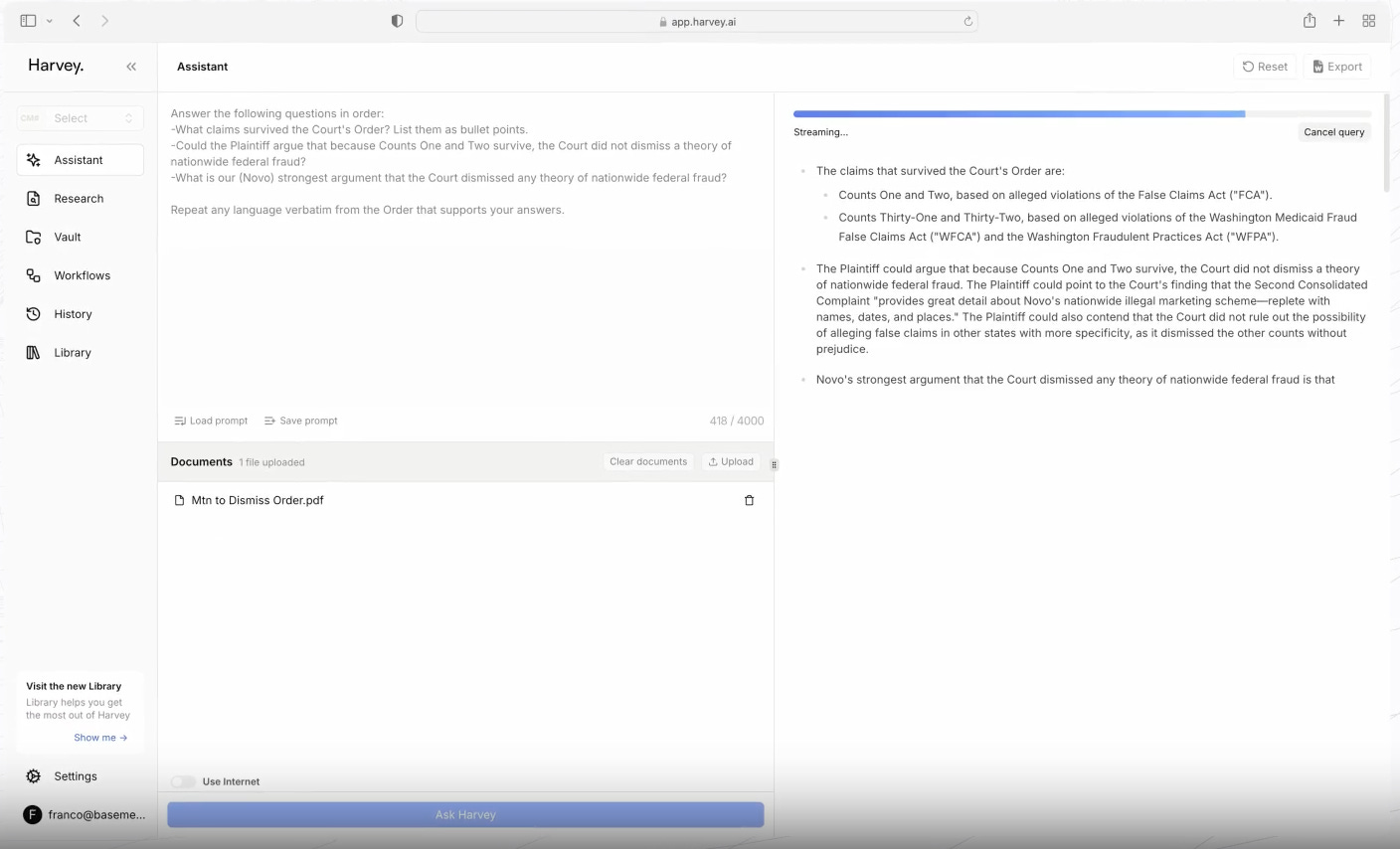Open the Workflows section

point(80,275)
